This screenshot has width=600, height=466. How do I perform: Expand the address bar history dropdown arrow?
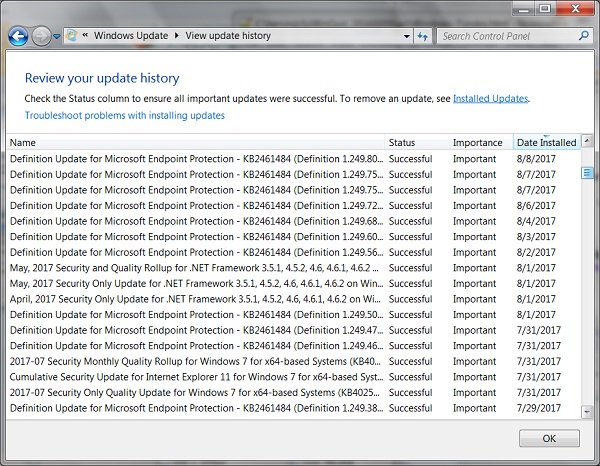click(407, 36)
